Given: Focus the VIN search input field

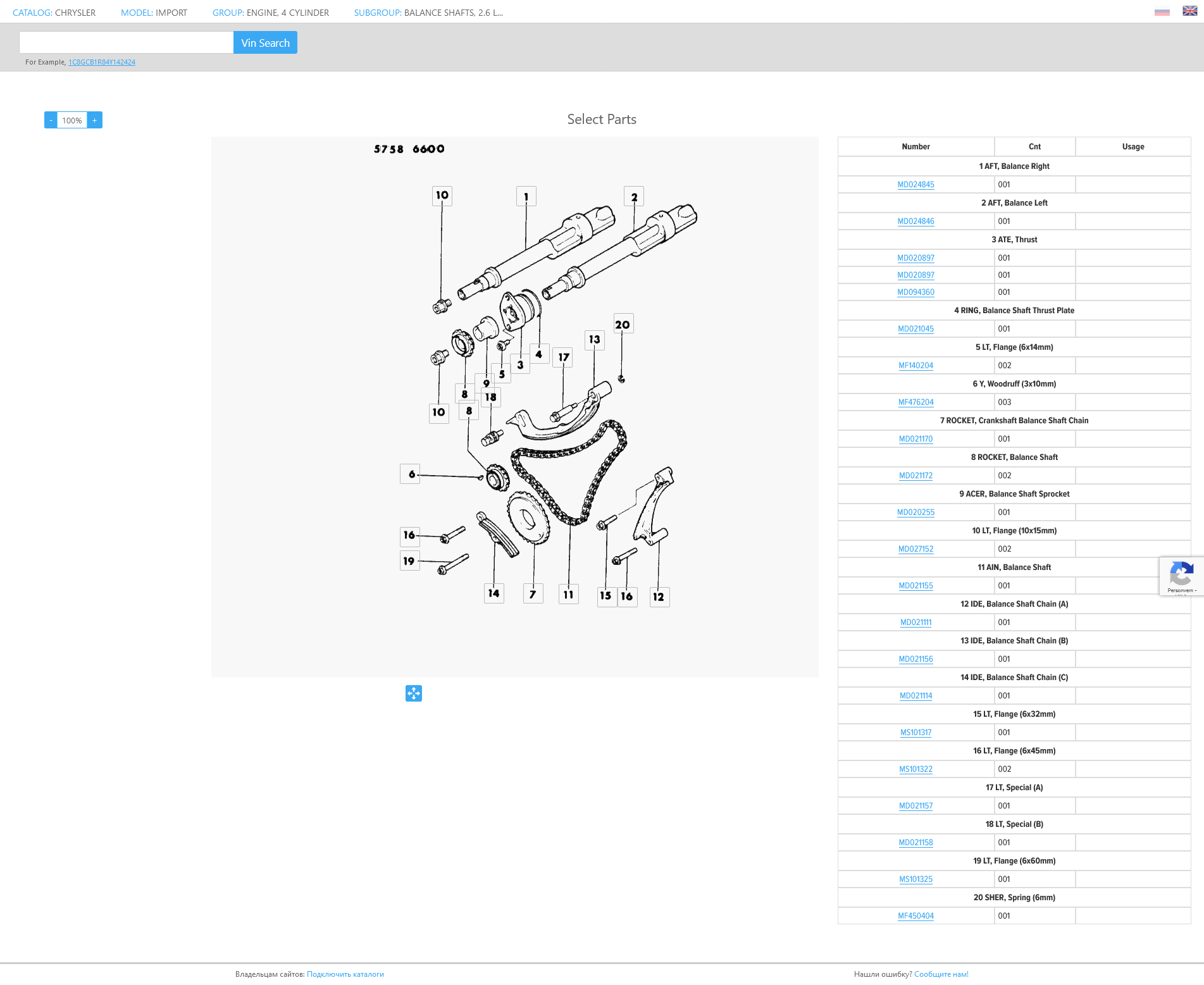Looking at the screenshot, I should pyautogui.click(x=127, y=43).
